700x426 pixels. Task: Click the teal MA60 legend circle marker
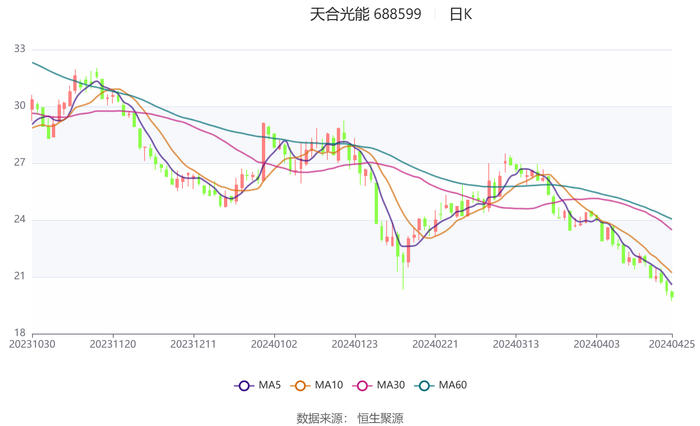tap(424, 385)
